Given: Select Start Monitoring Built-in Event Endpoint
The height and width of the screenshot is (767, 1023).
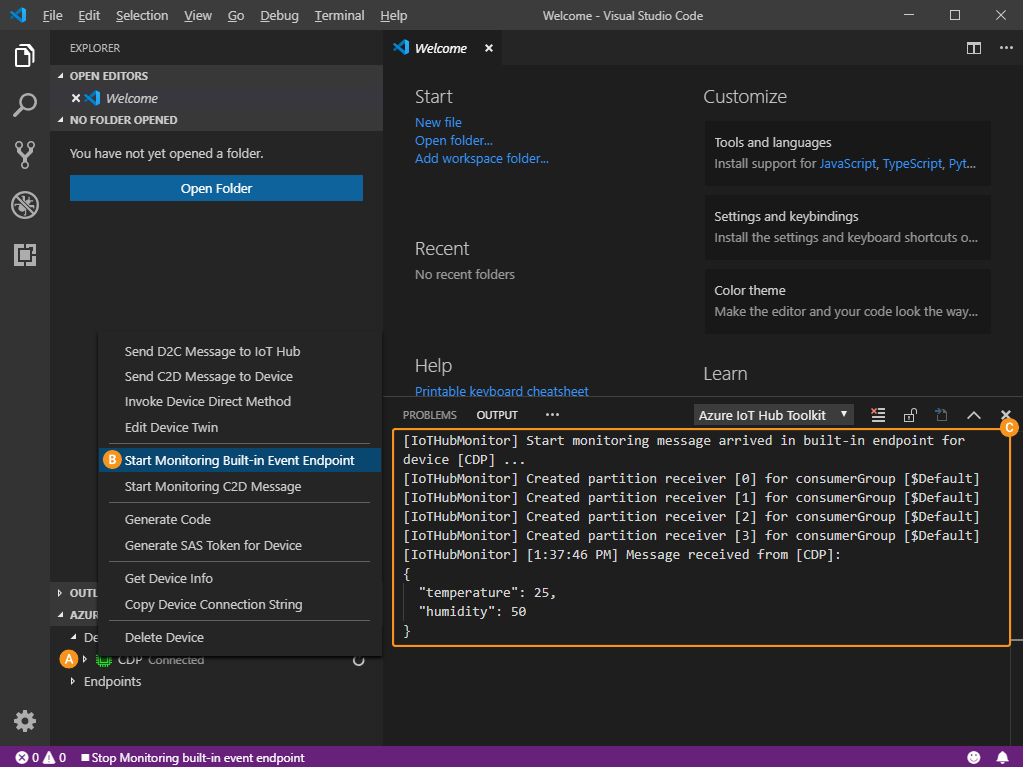Looking at the screenshot, I should click(239, 460).
